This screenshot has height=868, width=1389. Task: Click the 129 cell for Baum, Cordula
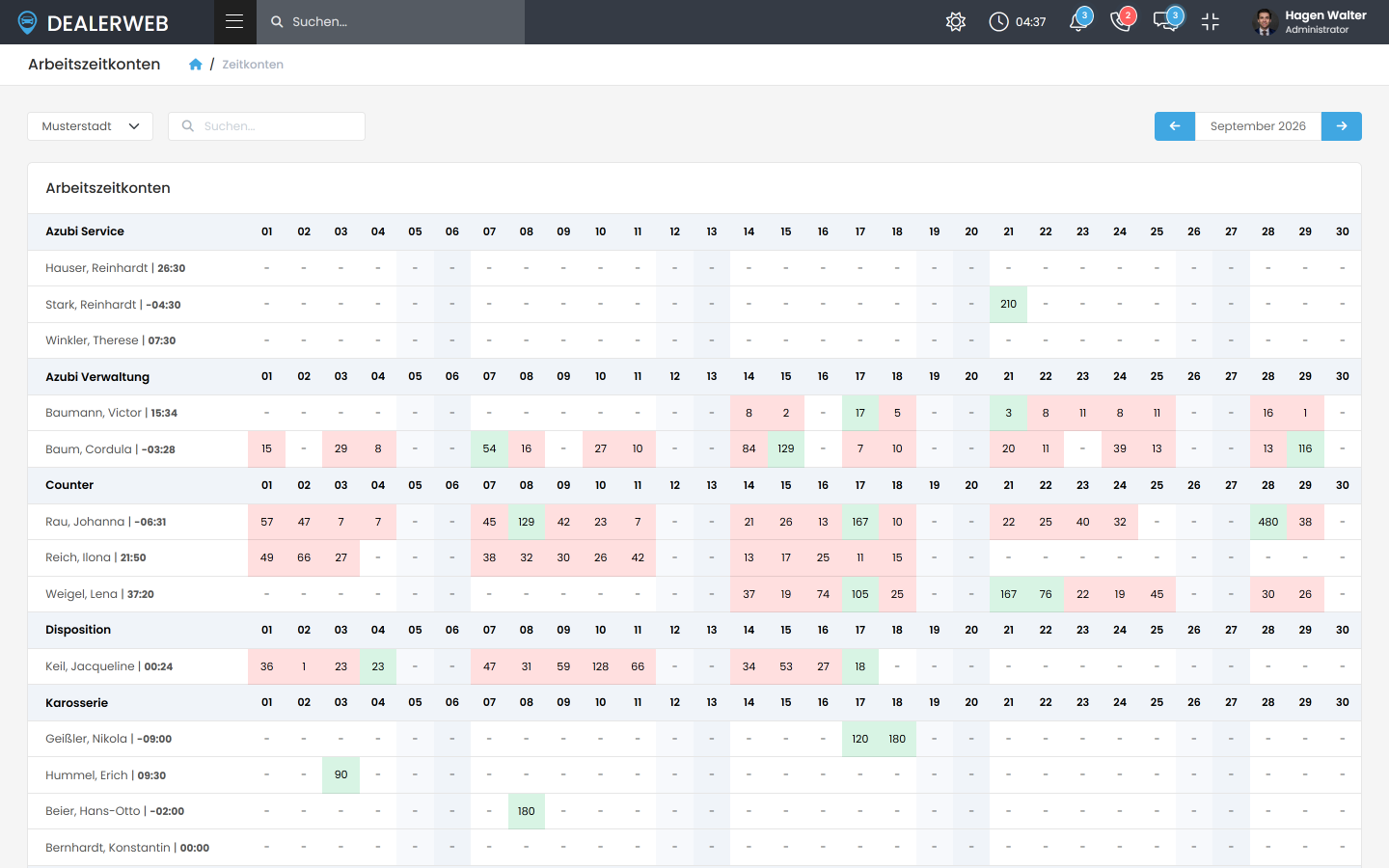coord(786,449)
